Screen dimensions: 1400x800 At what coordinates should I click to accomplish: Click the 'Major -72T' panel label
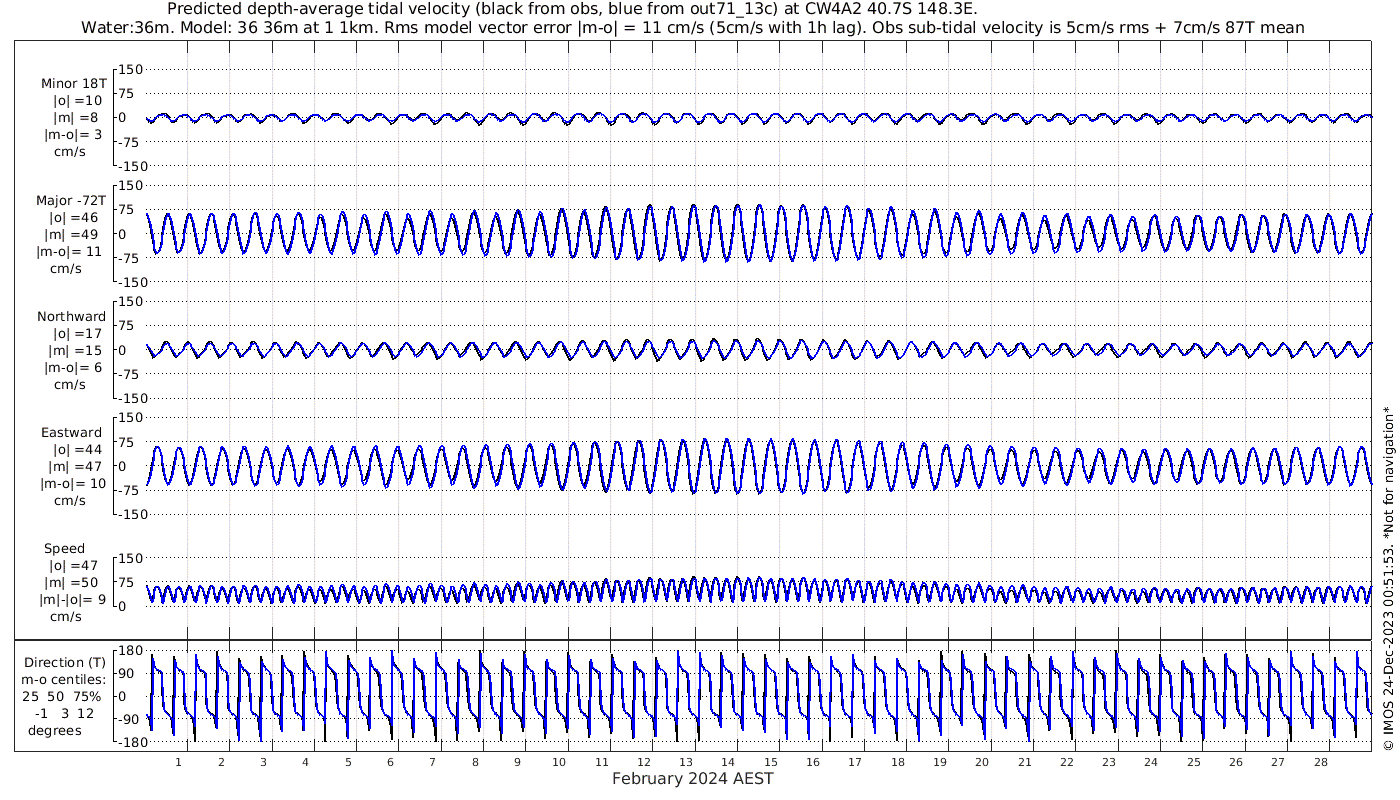[x=70, y=200]
